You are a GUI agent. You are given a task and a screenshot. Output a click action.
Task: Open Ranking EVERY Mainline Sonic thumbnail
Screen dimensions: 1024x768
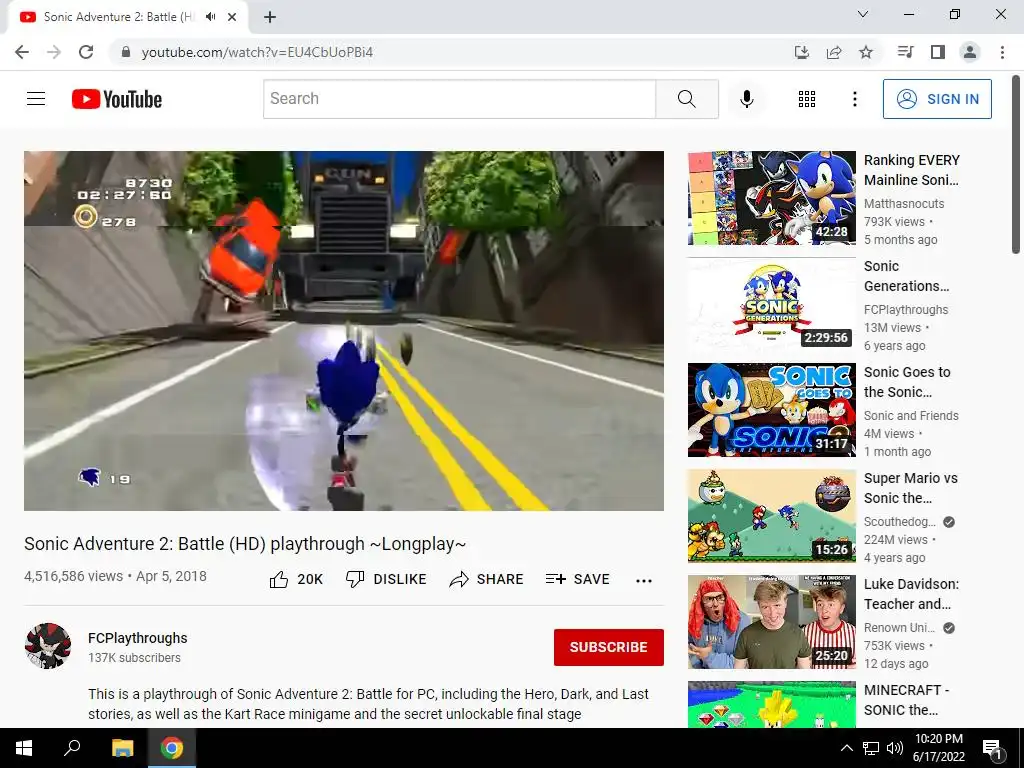(x=772, y=198)
